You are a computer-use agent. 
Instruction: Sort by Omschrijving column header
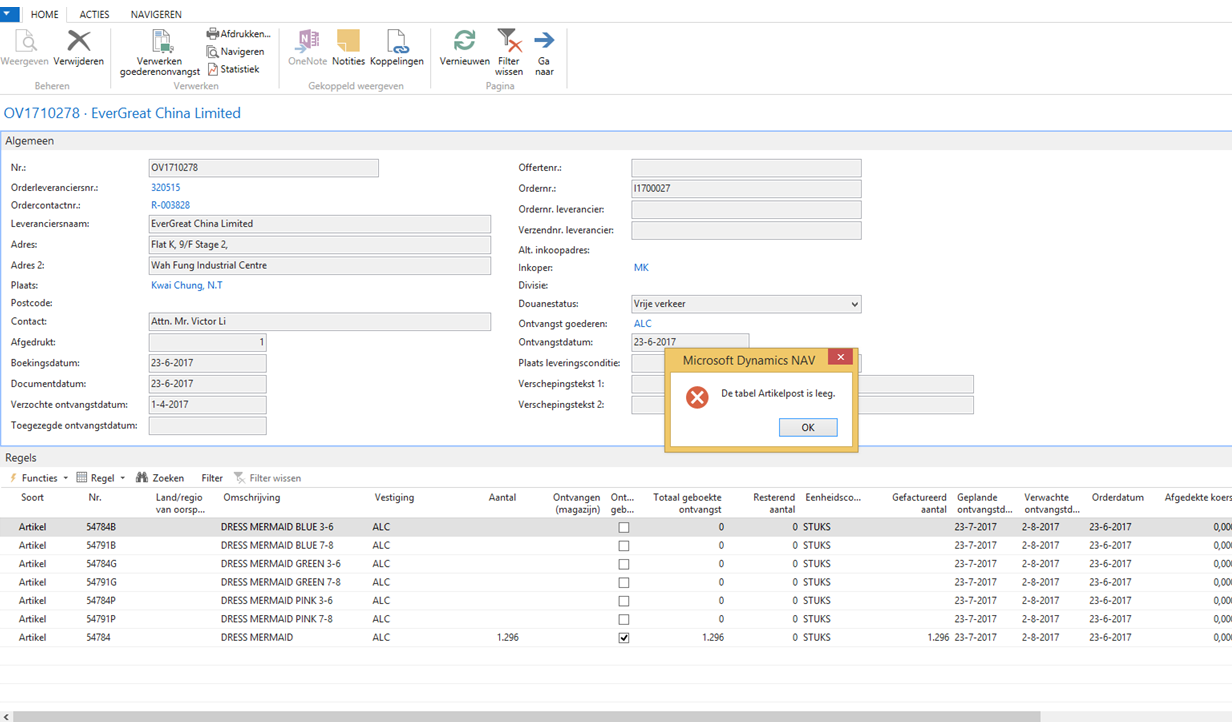(x=251, y=497)
